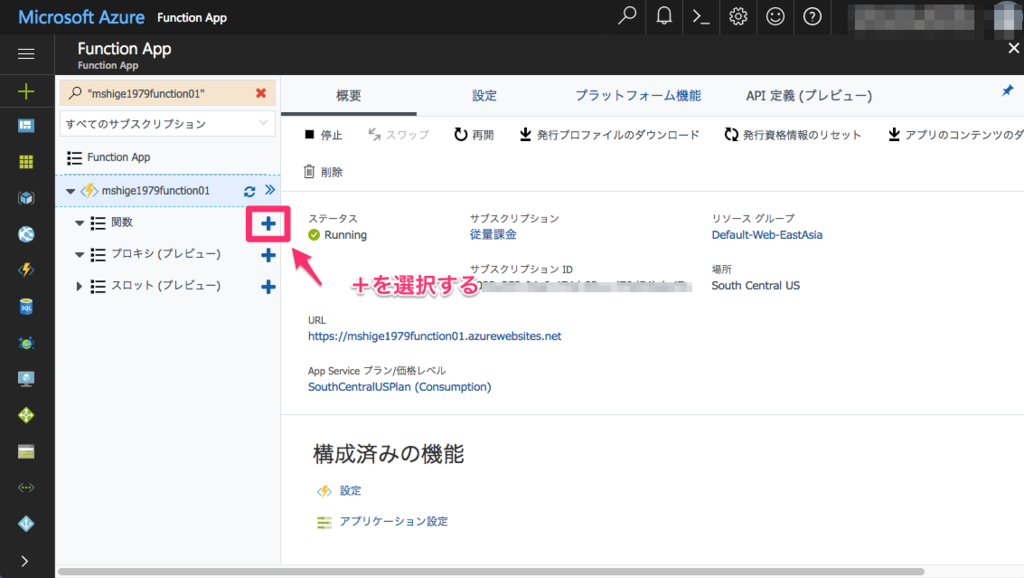
Task: Open the hamburger menu icon
Action: tap(27, 54)
